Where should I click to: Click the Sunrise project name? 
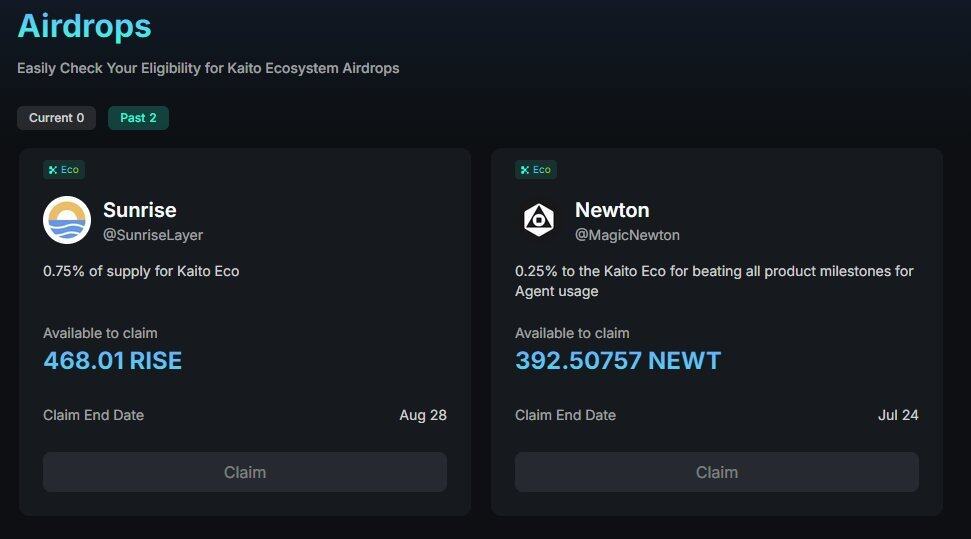140,210
